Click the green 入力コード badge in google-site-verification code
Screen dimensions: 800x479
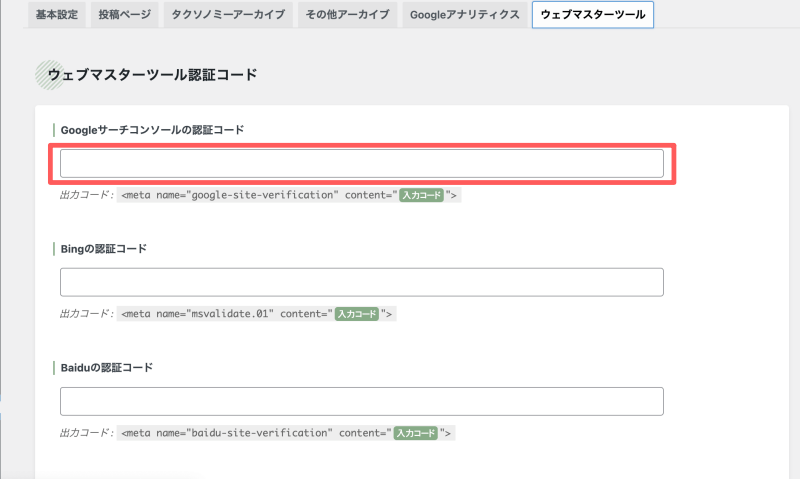click(421, 195)
